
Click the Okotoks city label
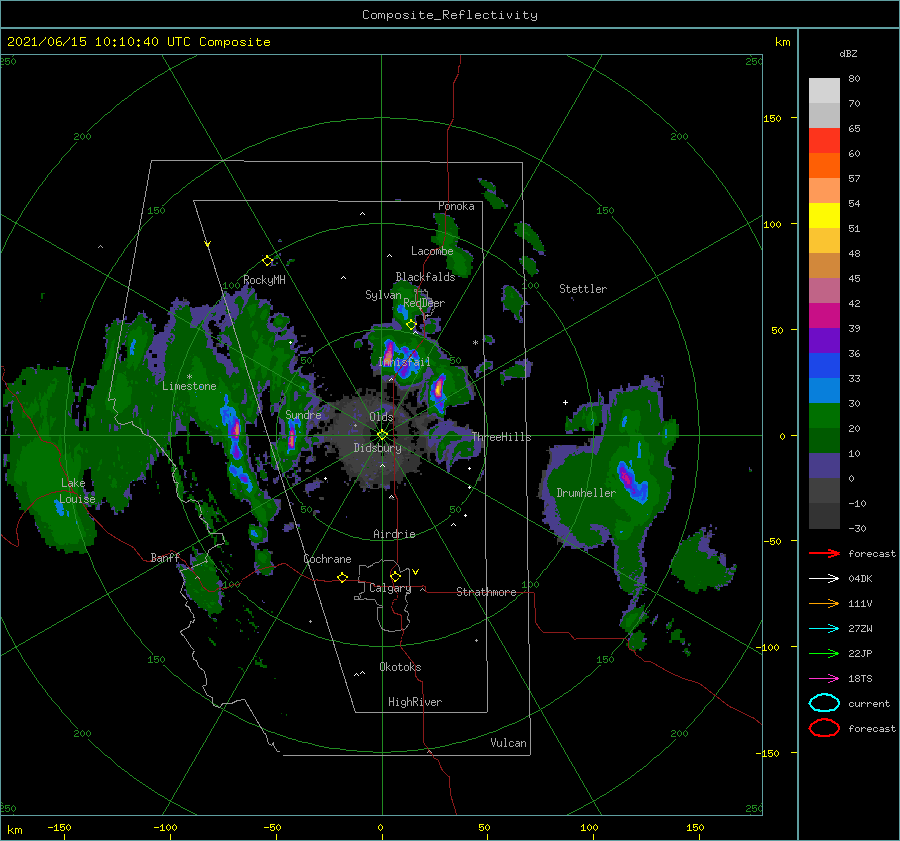click(400, 667)
